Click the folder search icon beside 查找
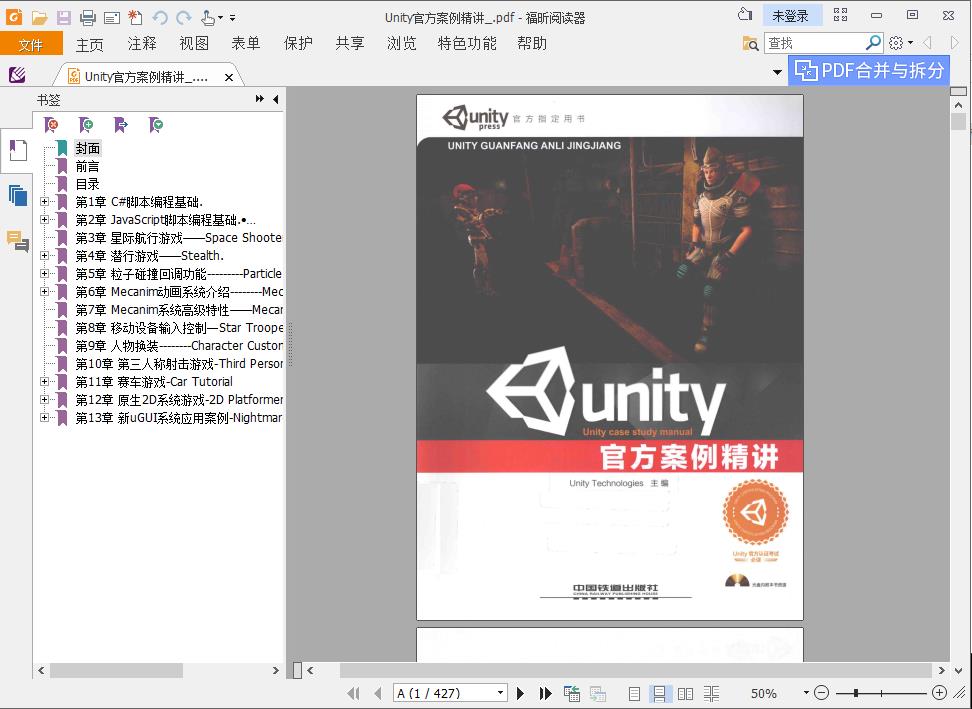 750,43
